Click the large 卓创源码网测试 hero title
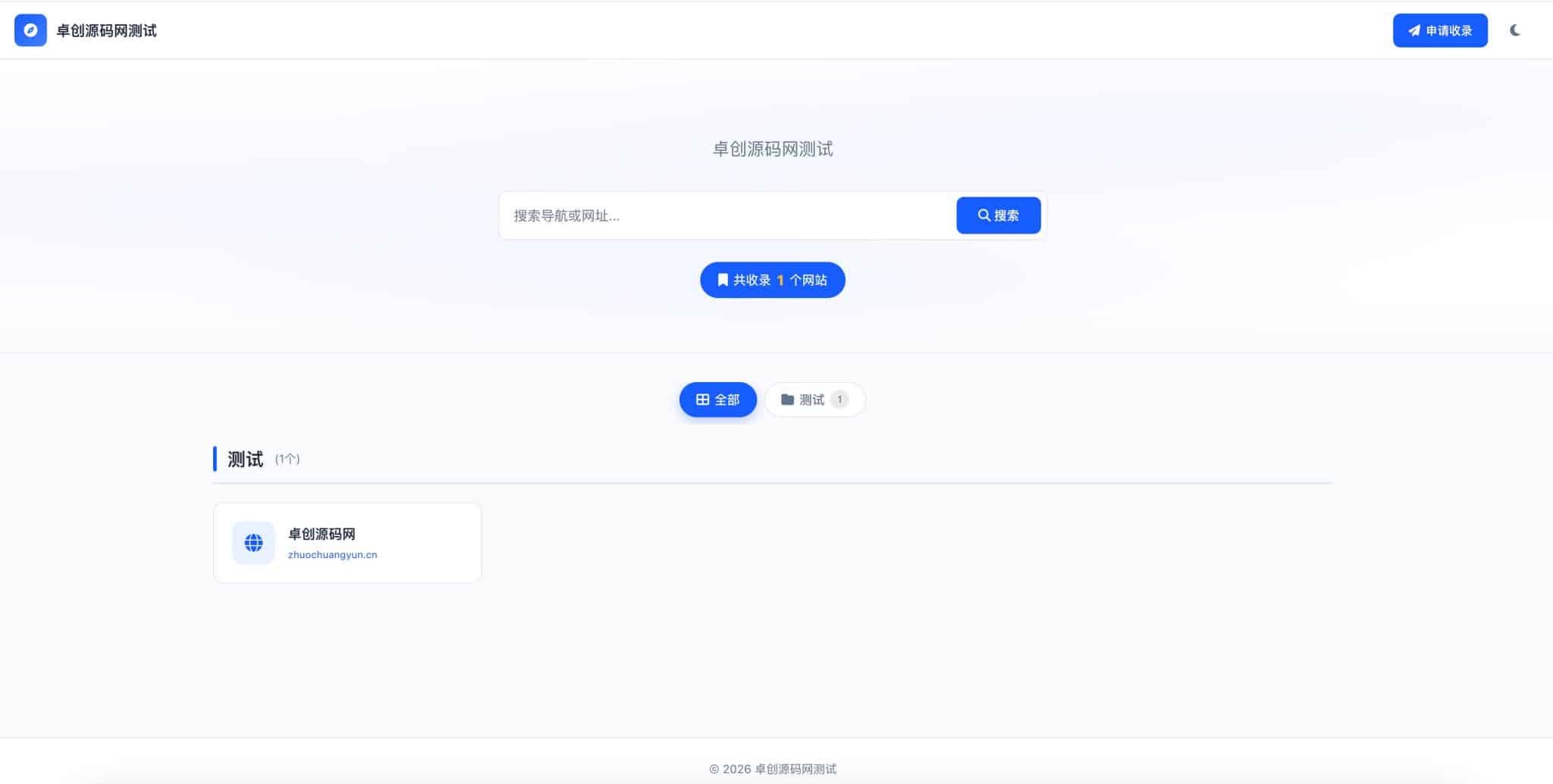The height and width of the screenshot is (784, 1553). (x=773, y=149)
